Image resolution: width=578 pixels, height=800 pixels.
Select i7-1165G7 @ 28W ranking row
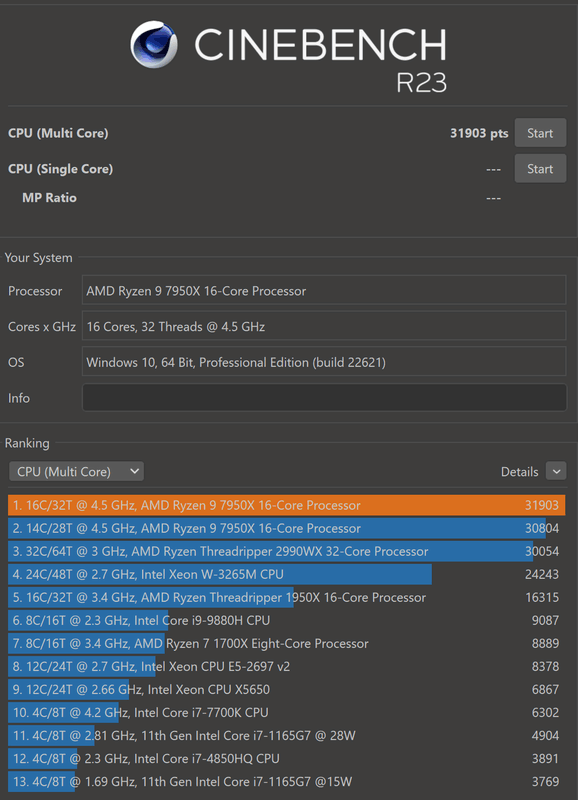(287, 735)
